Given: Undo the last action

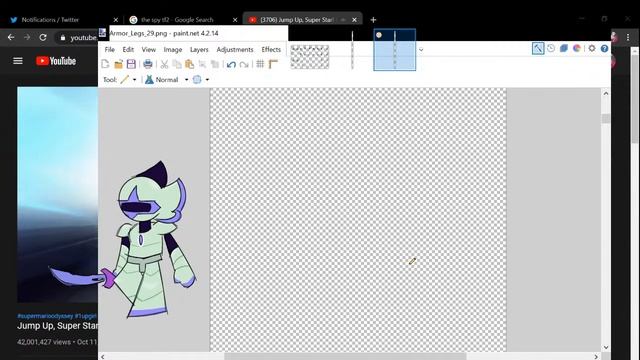Looking at the screenshot, I should 231,64.
